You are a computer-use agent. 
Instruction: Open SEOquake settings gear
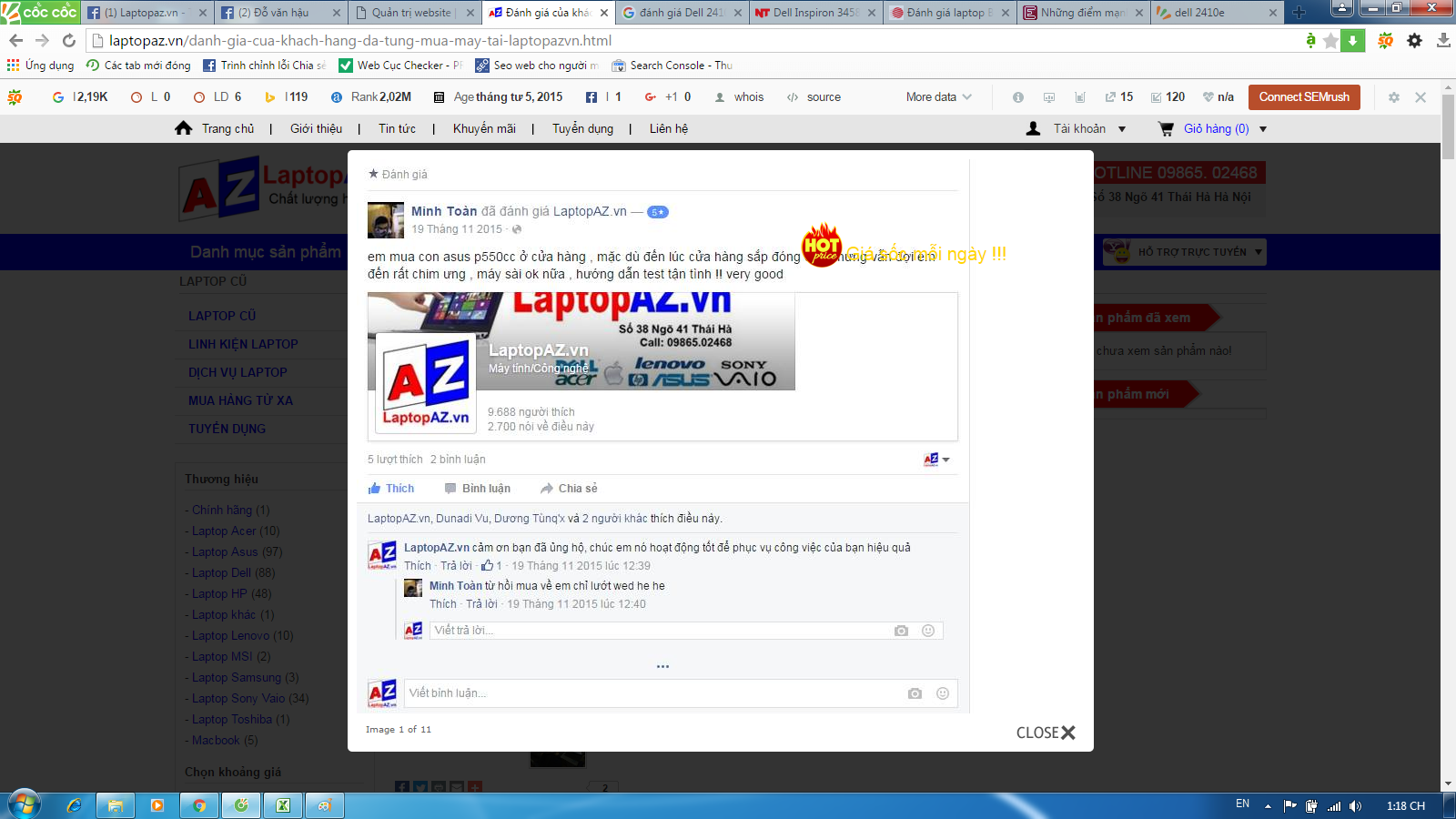coord(1393,96)
